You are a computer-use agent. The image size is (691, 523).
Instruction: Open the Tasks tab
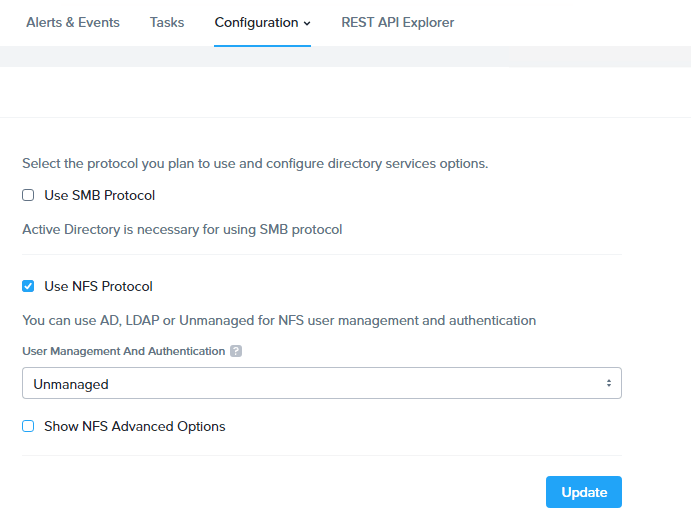point(167,22)
